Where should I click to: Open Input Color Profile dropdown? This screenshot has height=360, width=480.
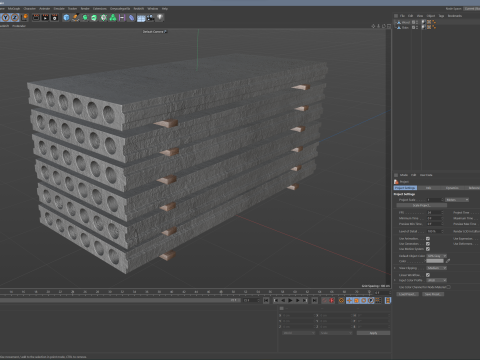(x=437, y=280)
